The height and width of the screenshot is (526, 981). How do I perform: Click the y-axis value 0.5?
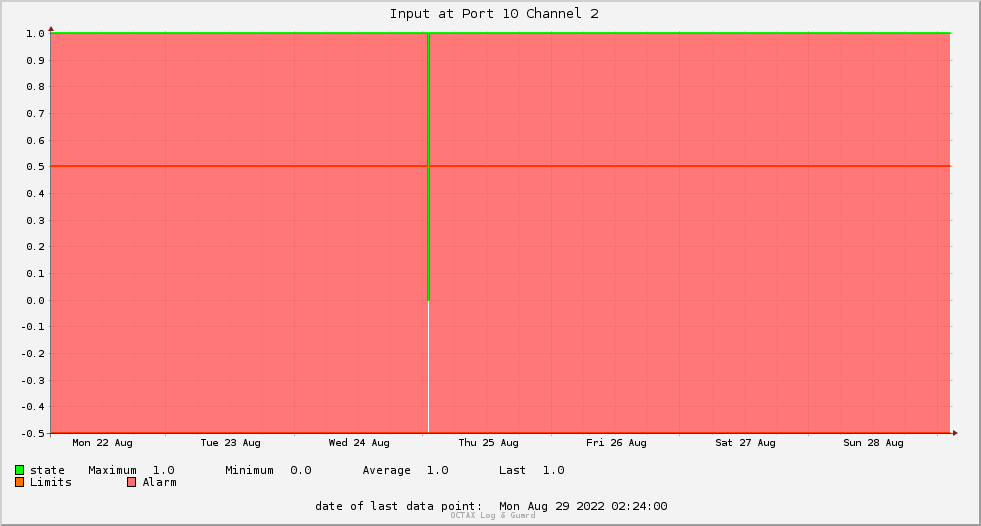tap(36, 166)
